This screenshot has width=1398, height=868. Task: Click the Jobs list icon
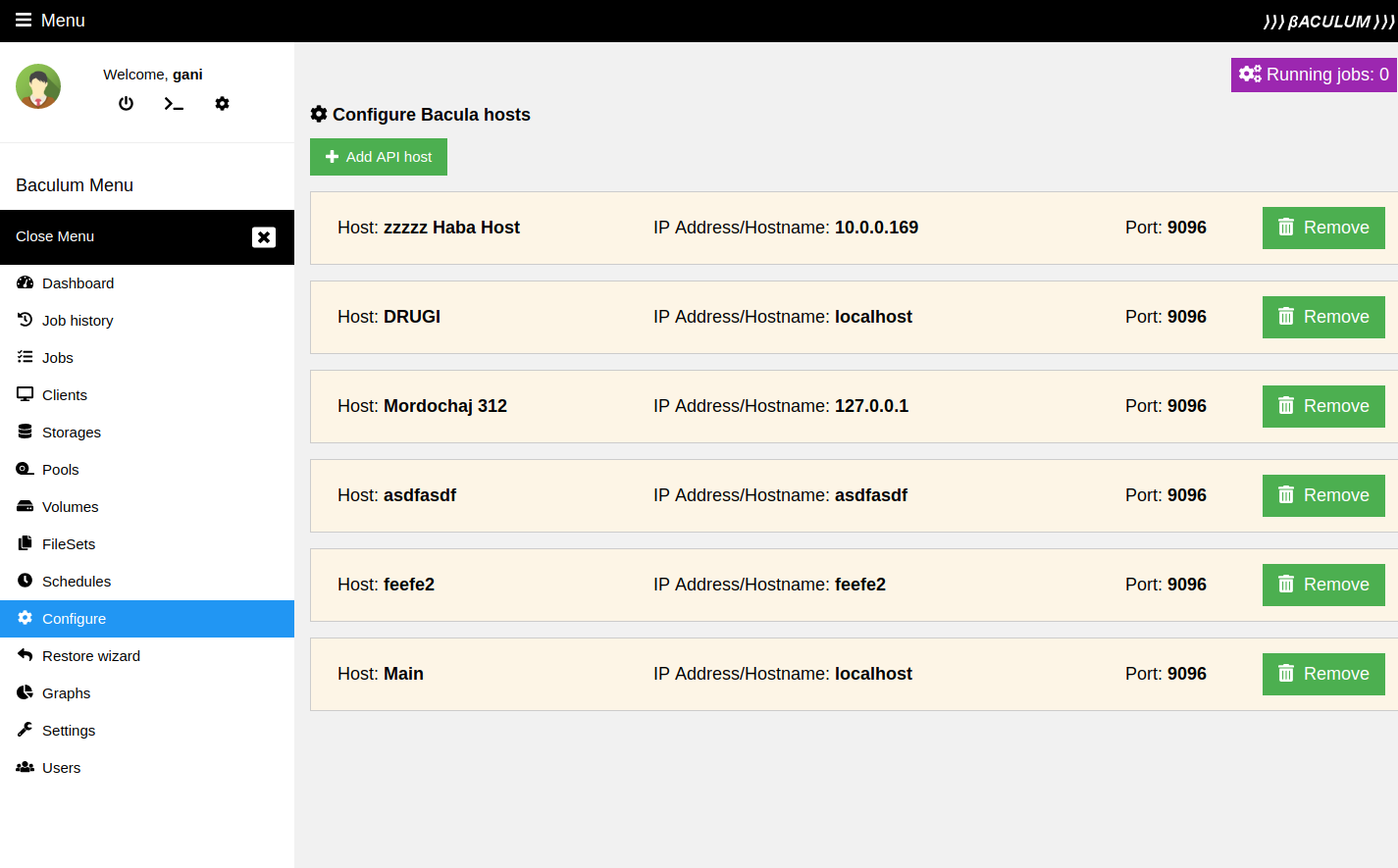click(26, 357)
